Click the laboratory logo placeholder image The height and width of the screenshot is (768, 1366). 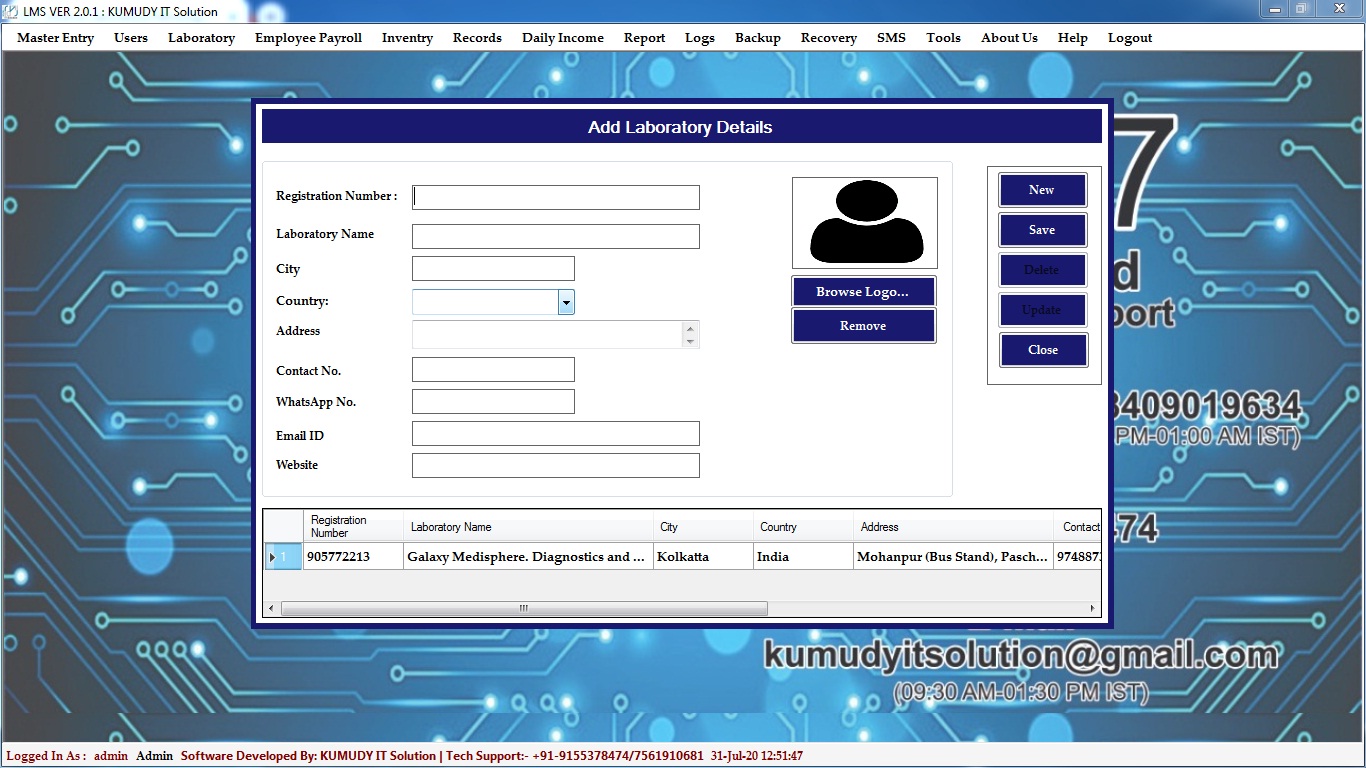click(x=864, y=223)
